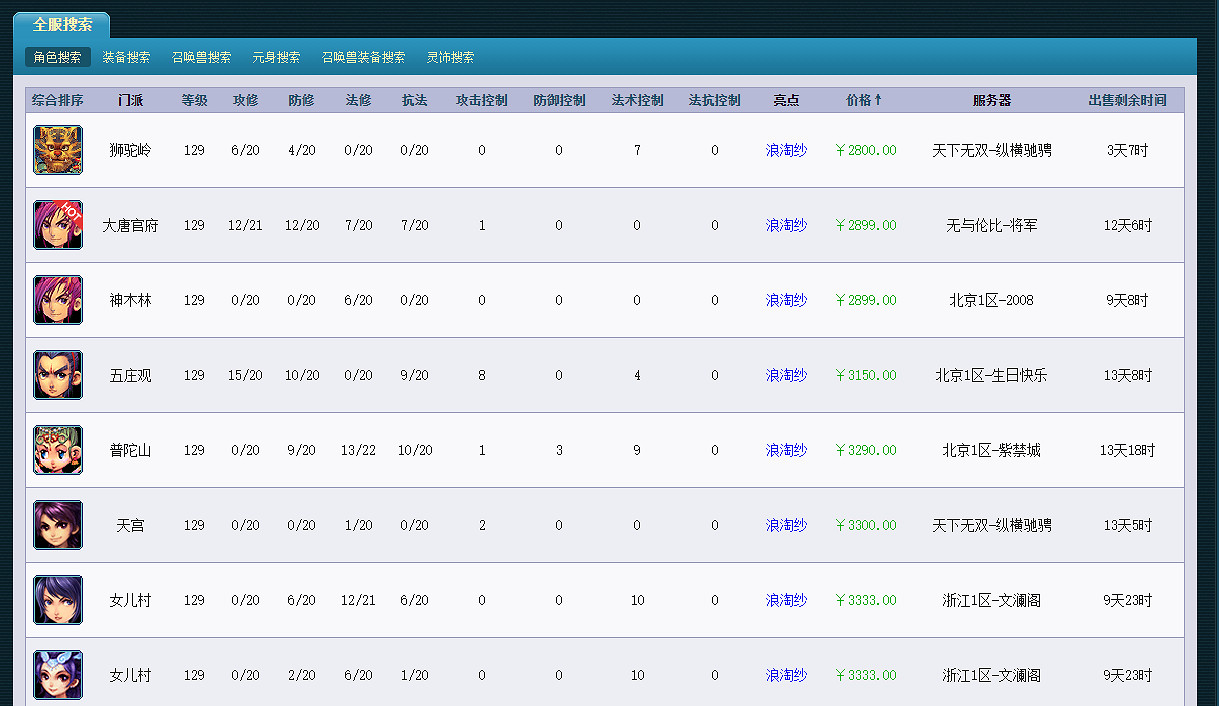This screenshot has height=706, width=1219.
Task: Select the 神木林 character avatar
Action: coord(58,300)
